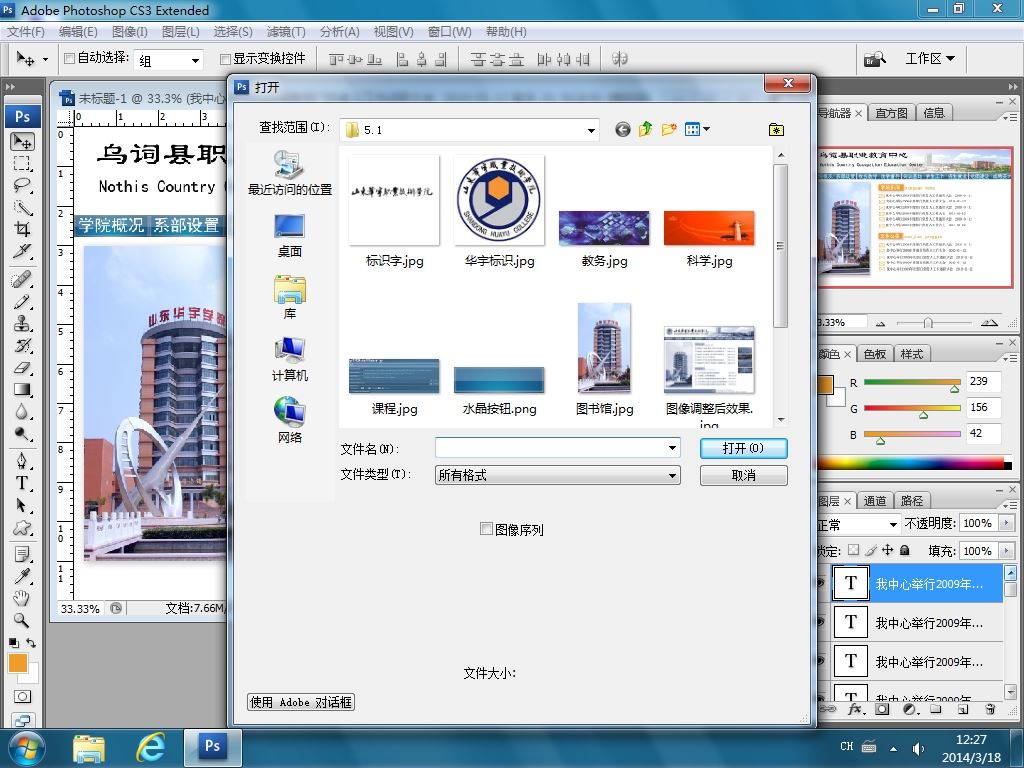Select the Pen tool
The width and height of the screenshot is (1024, 768).
(x=23, y=461)
